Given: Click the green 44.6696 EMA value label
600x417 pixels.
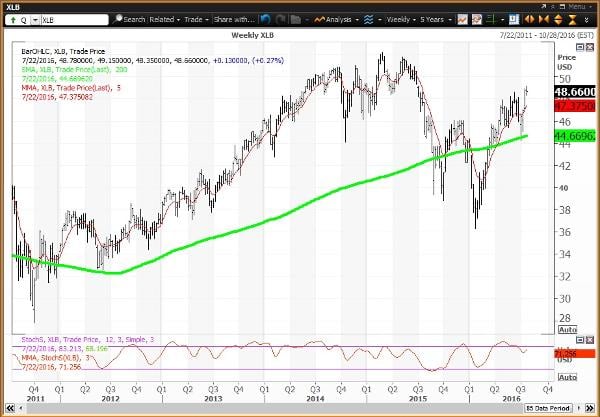Looking at the screenshot, I should 575,135.
